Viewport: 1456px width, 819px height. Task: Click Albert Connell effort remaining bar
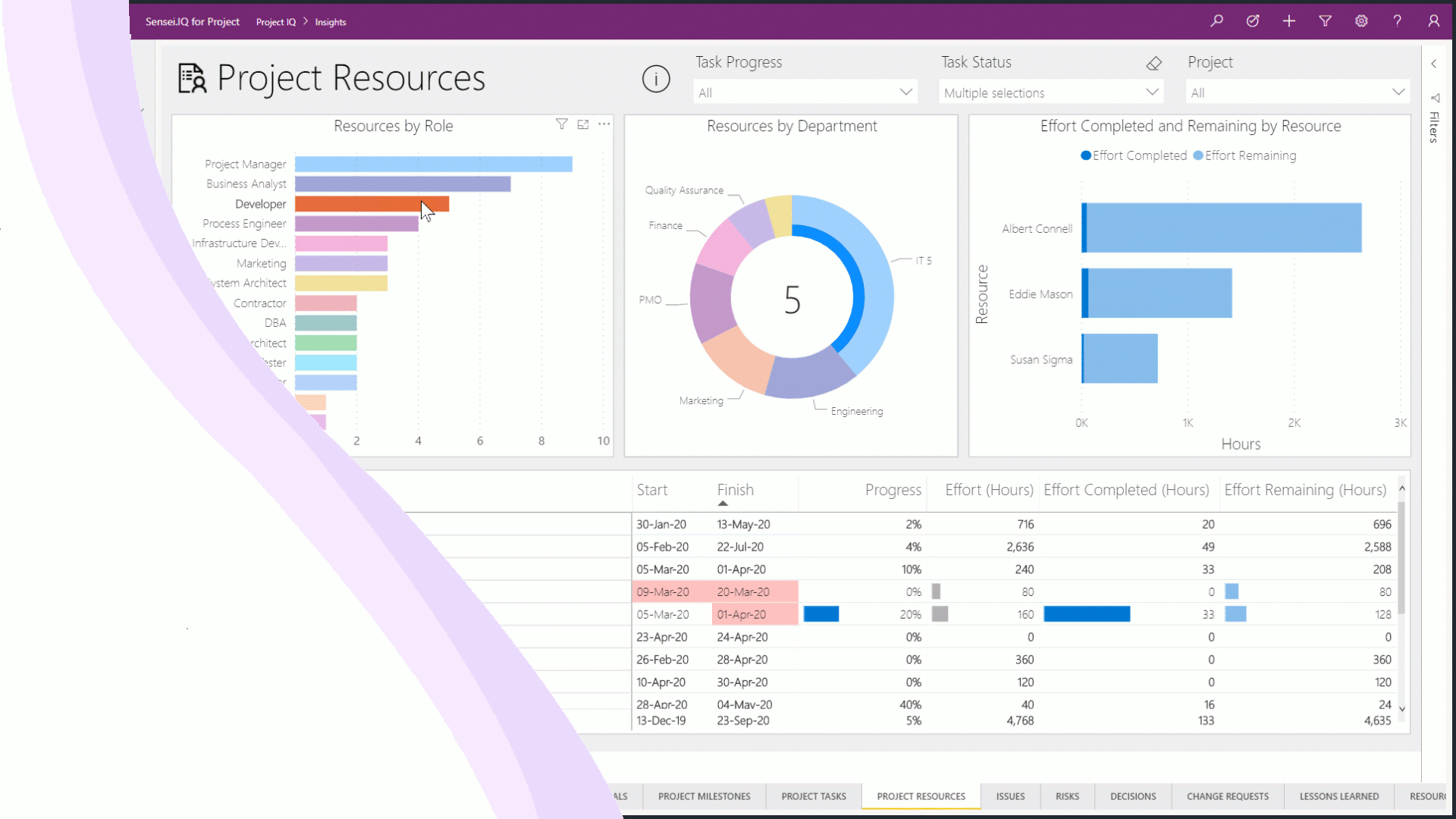coord(1224,227)
